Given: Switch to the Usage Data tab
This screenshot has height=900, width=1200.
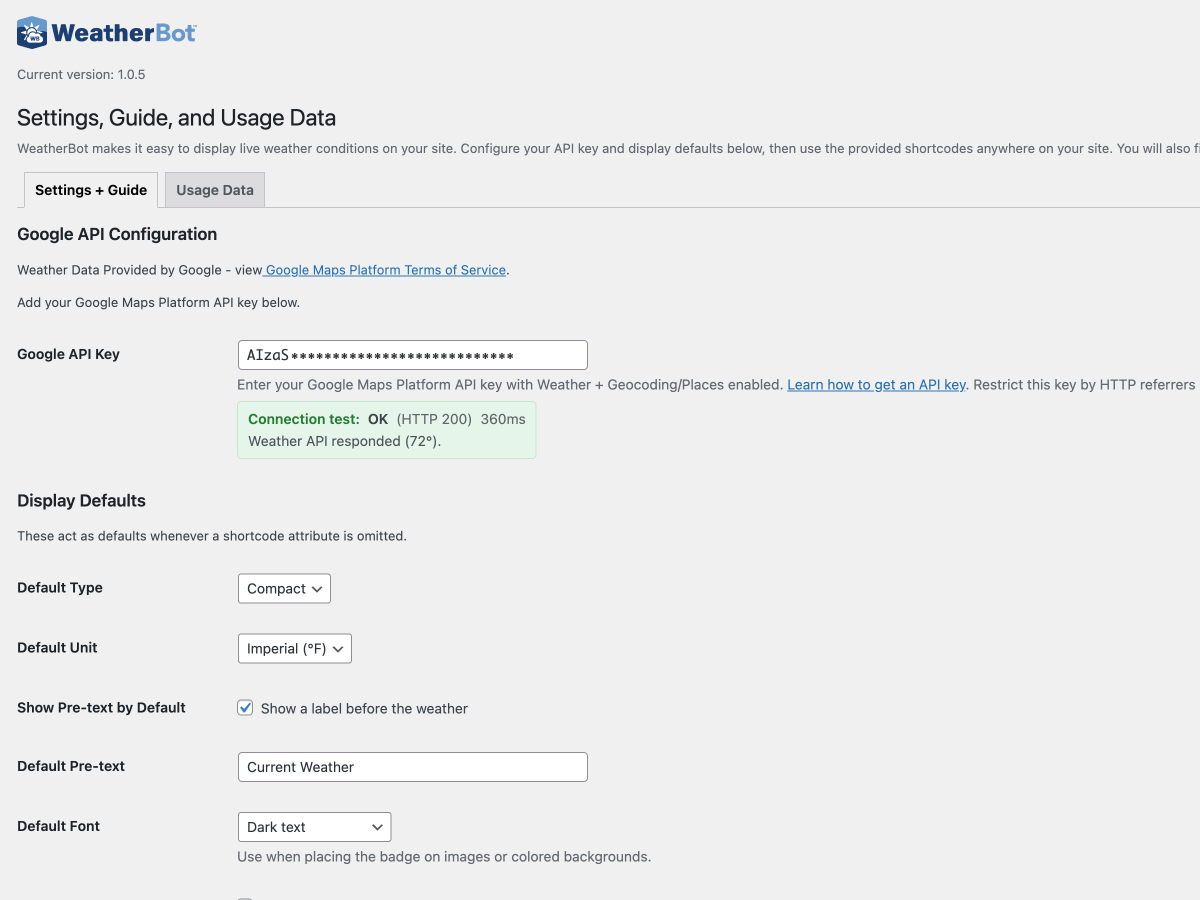Looking at the screenshot, I should [x=215, y=190].
